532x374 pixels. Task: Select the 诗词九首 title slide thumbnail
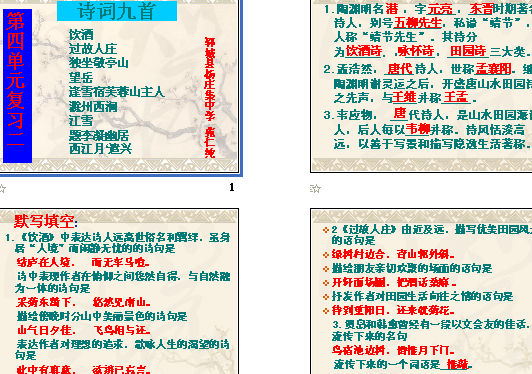120,87
